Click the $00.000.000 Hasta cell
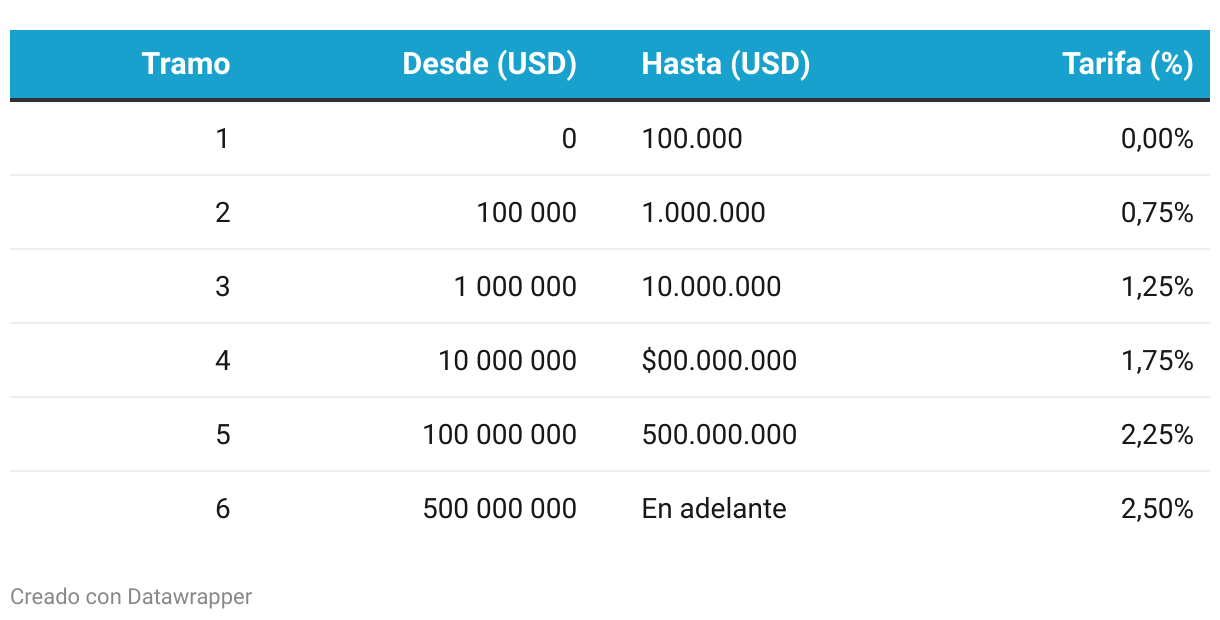This screenshot has width=1220, height=620. coord(719,360)
